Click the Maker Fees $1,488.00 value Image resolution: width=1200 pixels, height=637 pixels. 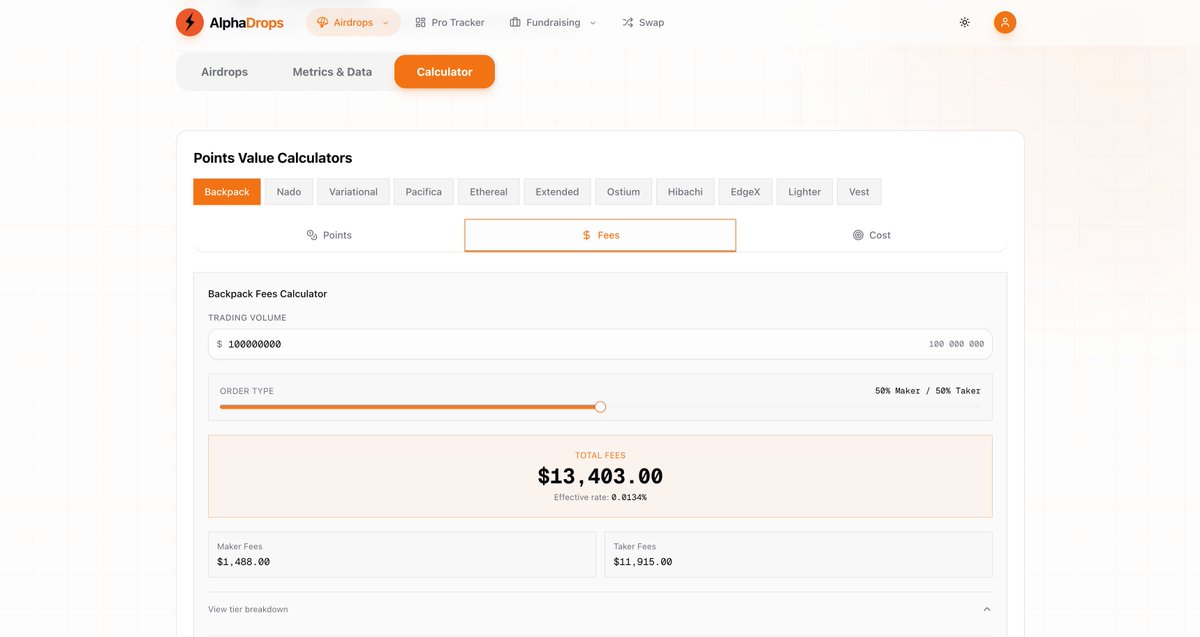point(243,562)
